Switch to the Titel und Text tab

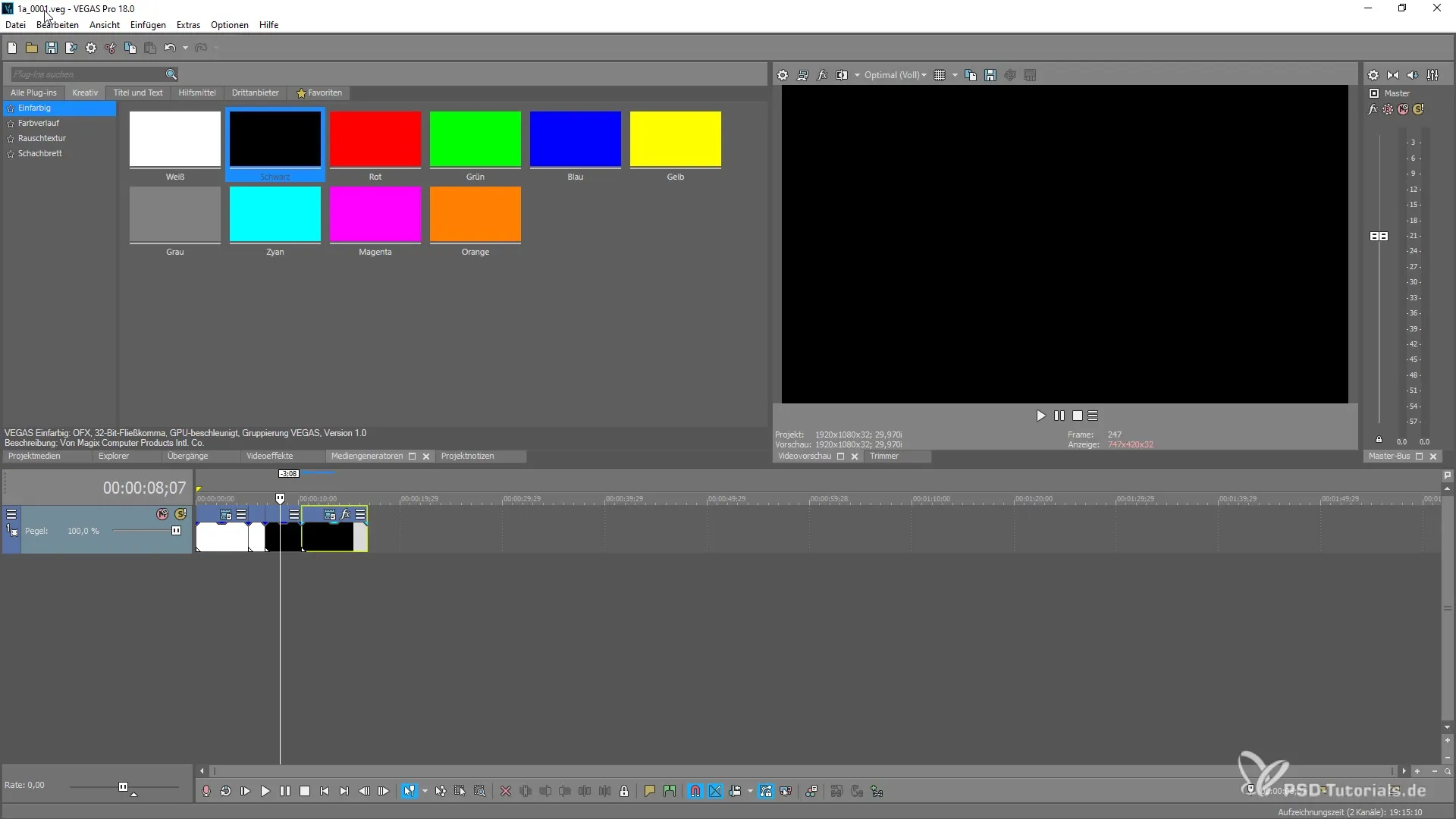pos(138,93)
